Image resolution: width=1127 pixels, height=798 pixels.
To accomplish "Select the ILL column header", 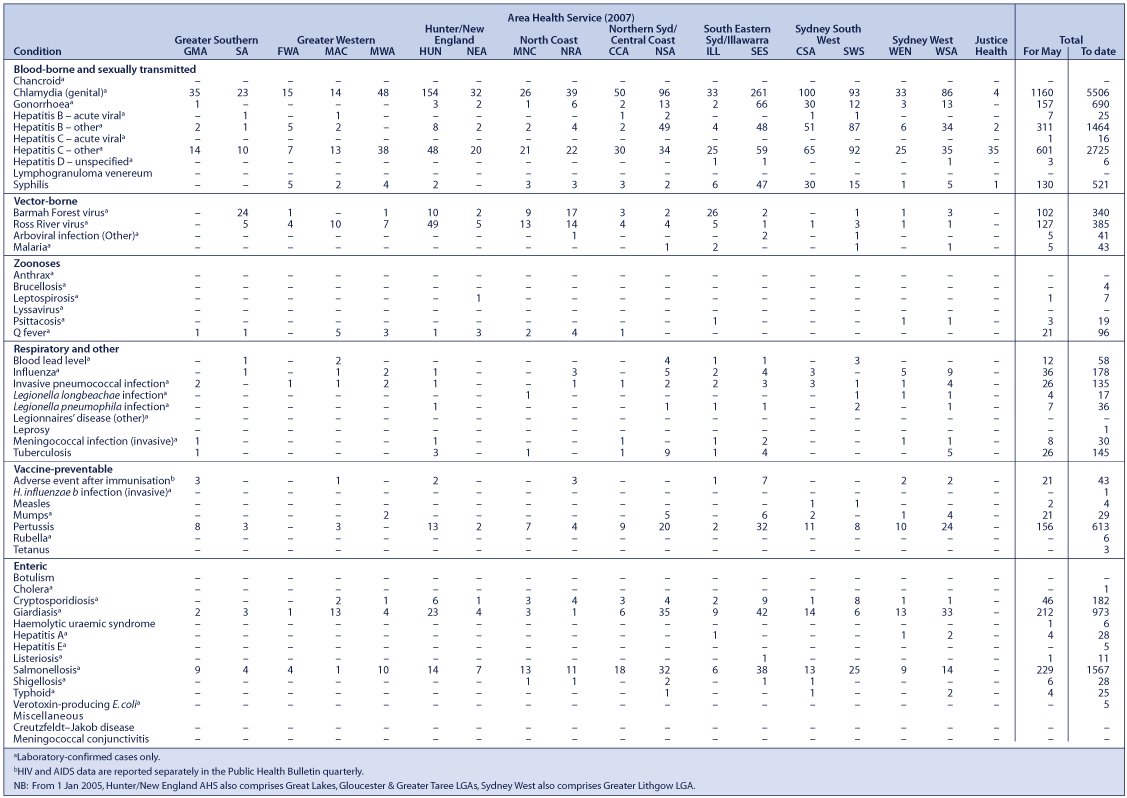I will click(713, 52).
